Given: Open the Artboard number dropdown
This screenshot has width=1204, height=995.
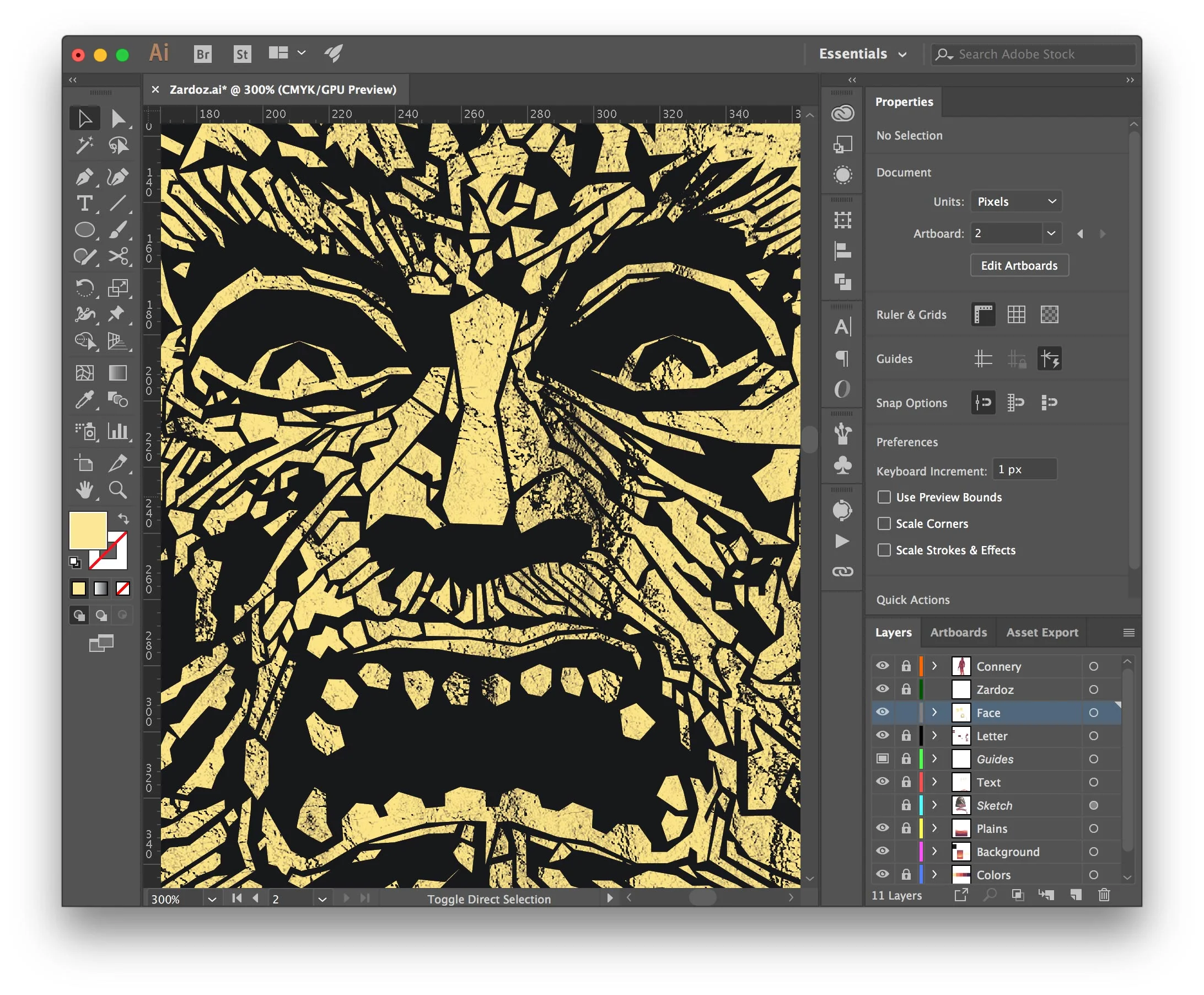Looking at the screenshot, I should pyautogui.click(x=1051, y=233).
